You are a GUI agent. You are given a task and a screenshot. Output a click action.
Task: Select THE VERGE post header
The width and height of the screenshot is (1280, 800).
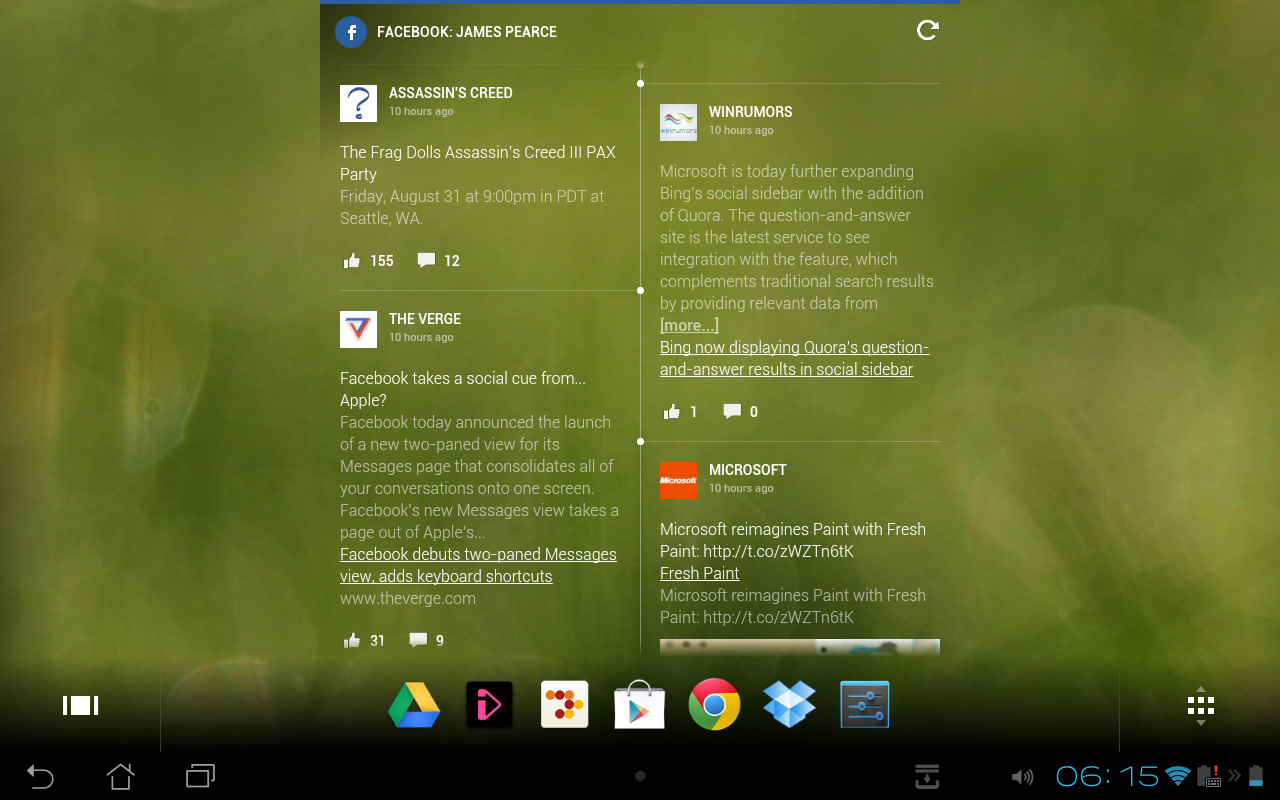point(425,319)
